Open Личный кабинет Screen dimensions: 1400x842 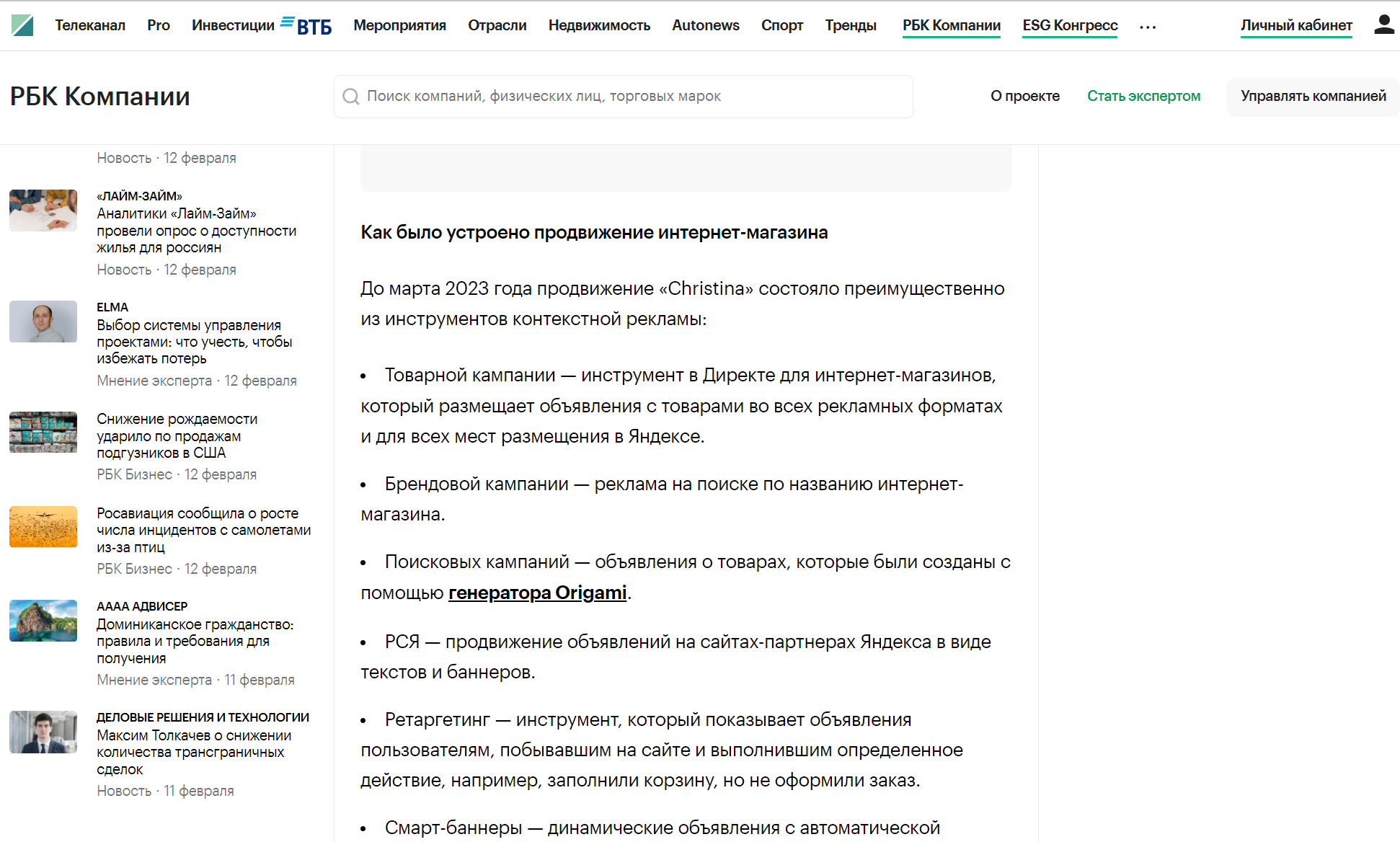click(x=1296, y=26)
